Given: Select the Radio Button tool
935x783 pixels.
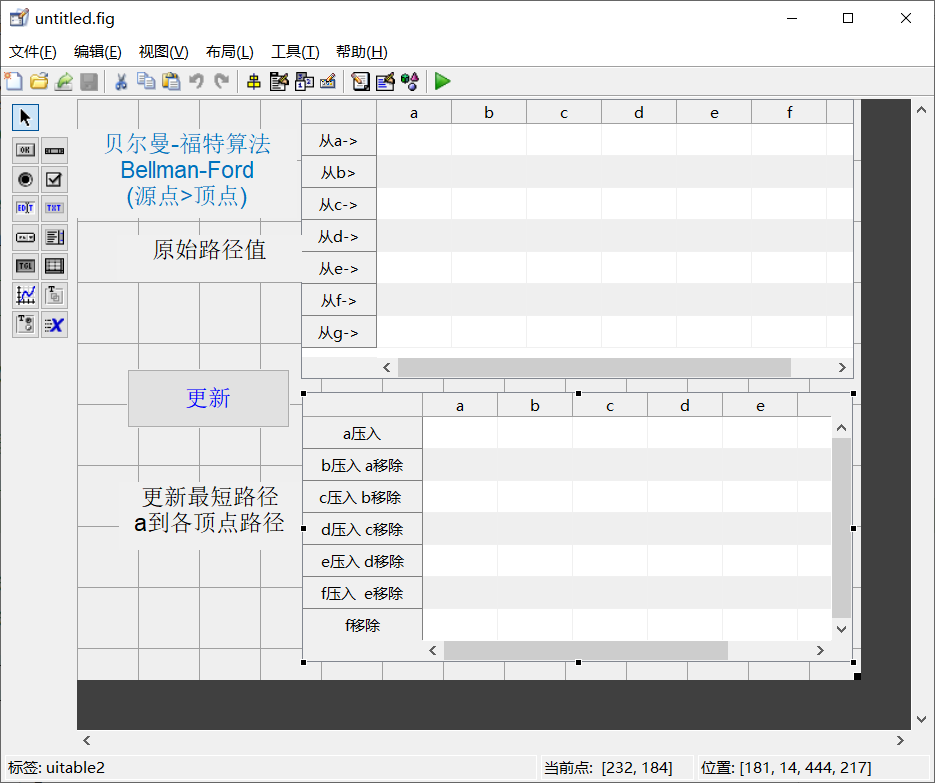Looking at the screenshot, I should click(24, 179).
